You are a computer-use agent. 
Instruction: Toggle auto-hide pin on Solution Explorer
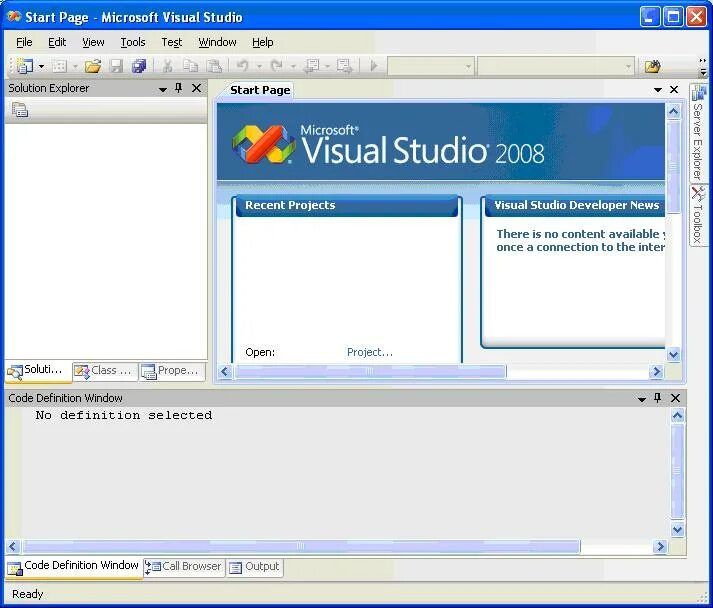(179, 88)
